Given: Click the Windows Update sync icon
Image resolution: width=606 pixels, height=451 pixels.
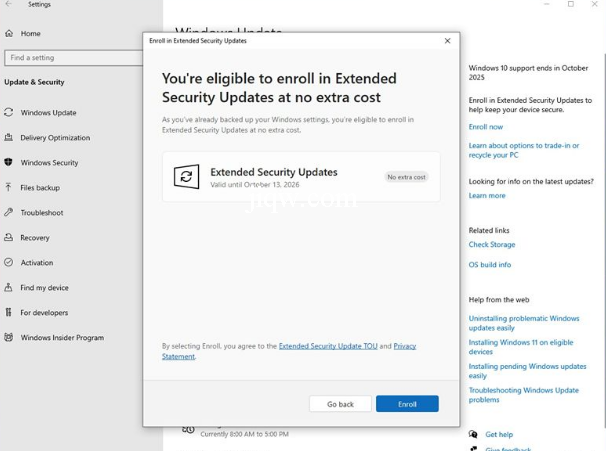Looking at the screenshot, I should pyautogui.click(x=9, y=112).
